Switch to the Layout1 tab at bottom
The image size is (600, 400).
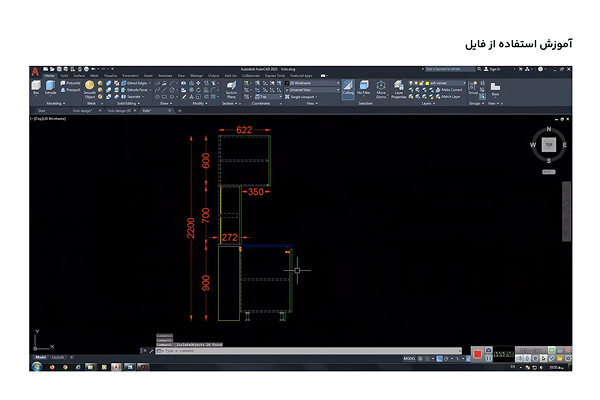point(58,357)
